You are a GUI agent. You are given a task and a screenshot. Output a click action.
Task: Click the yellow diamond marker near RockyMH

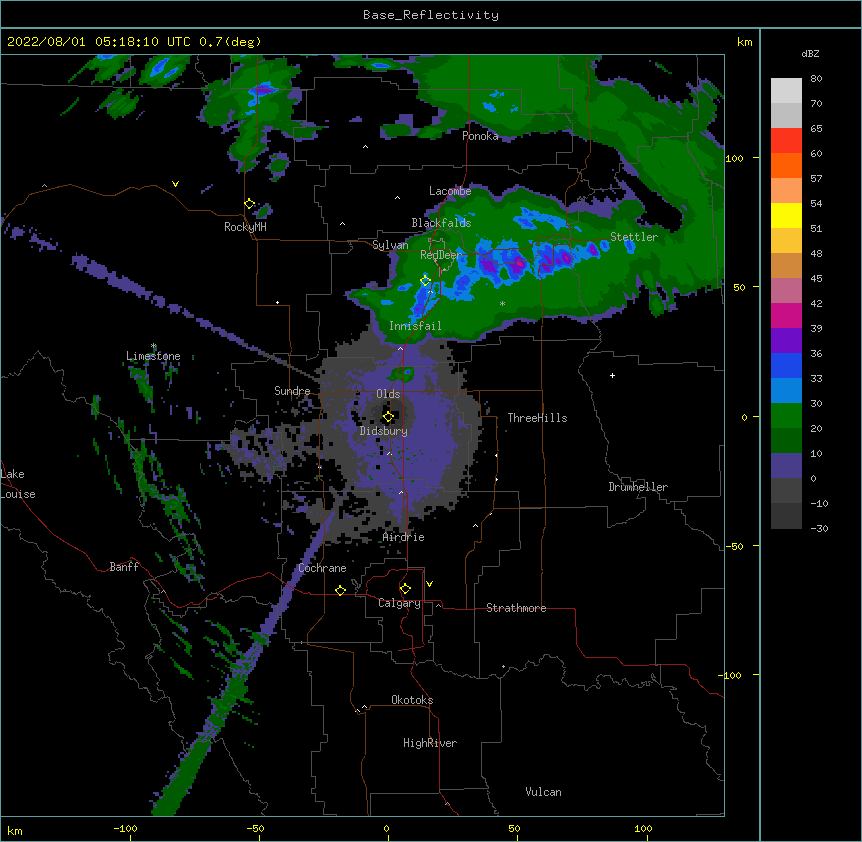[250, 204]
